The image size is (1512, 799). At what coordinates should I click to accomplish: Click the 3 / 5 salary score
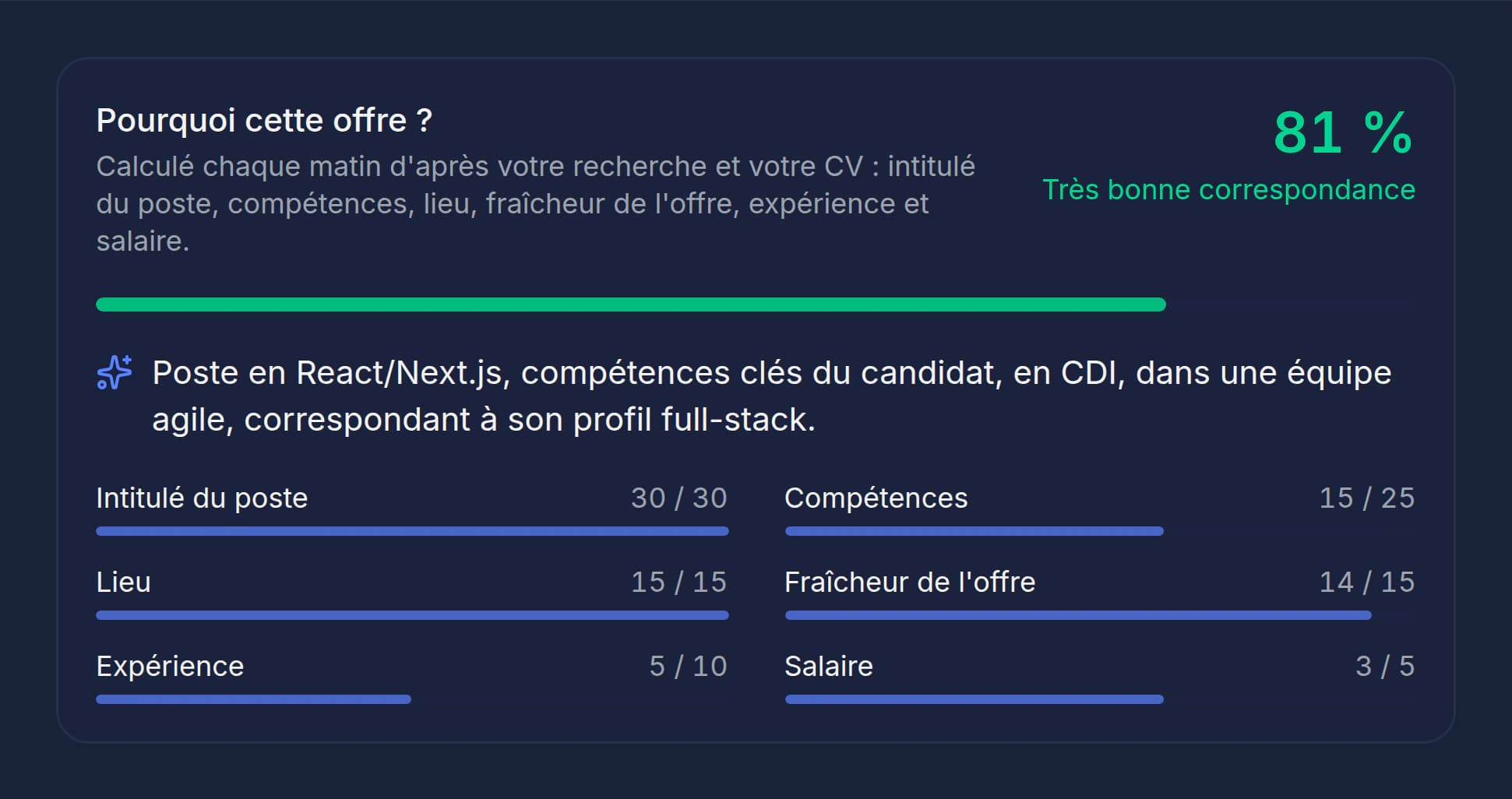pos(1384,667)
